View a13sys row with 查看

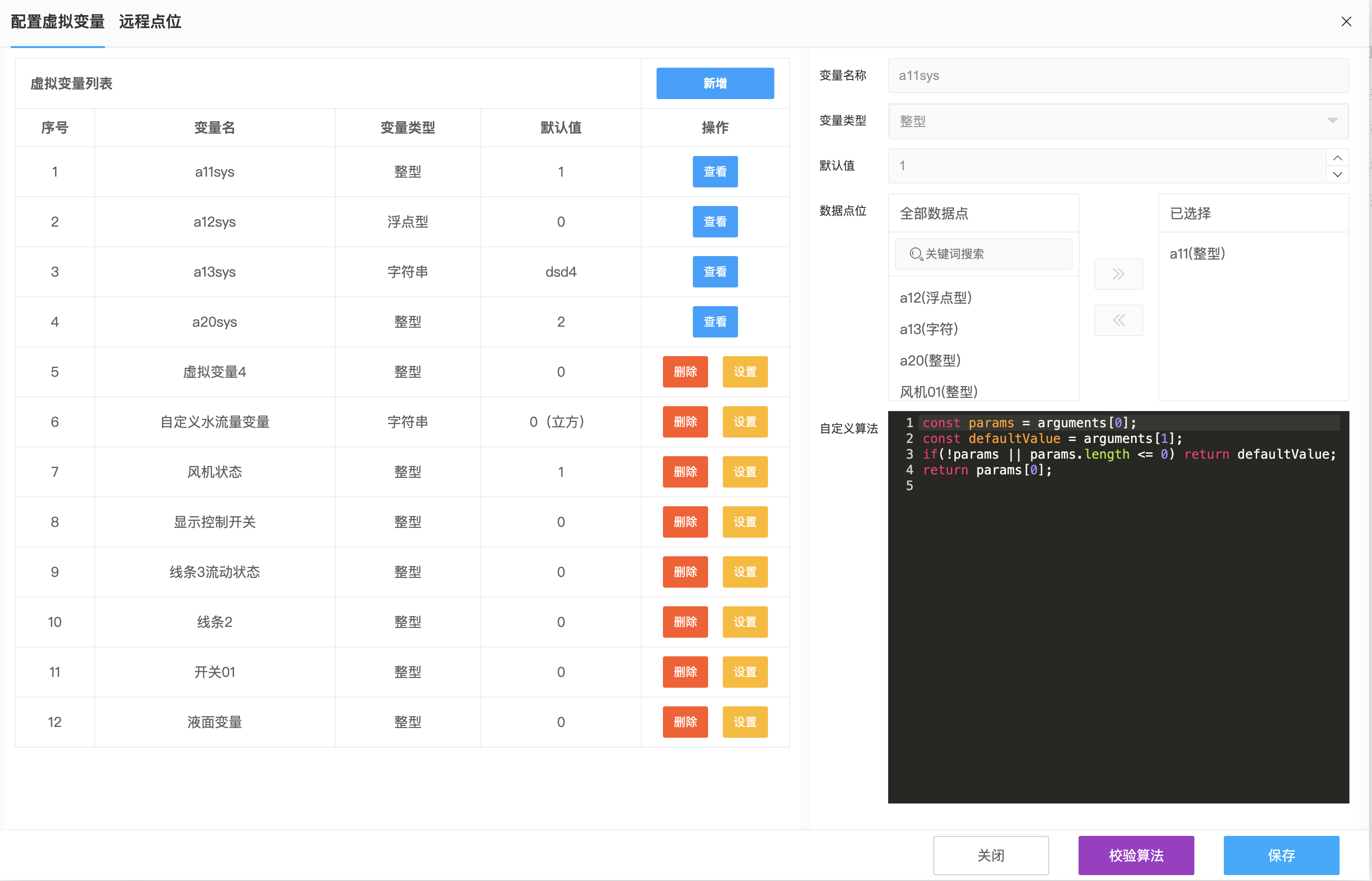(714, 272)
